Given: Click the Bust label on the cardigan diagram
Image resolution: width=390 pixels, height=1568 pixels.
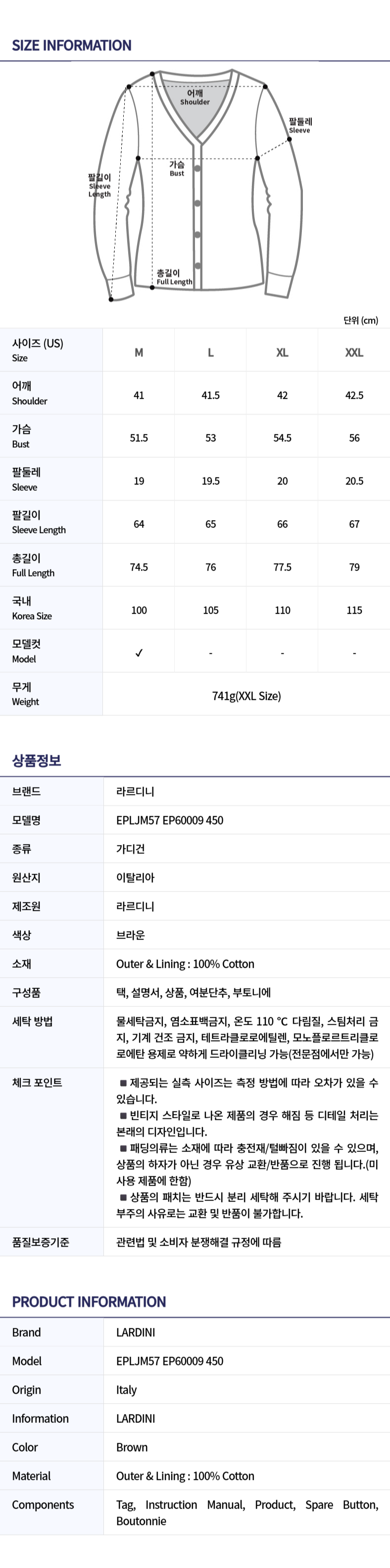Looking at the screenshot, I should pyautogui.click(x=177, y=168).
